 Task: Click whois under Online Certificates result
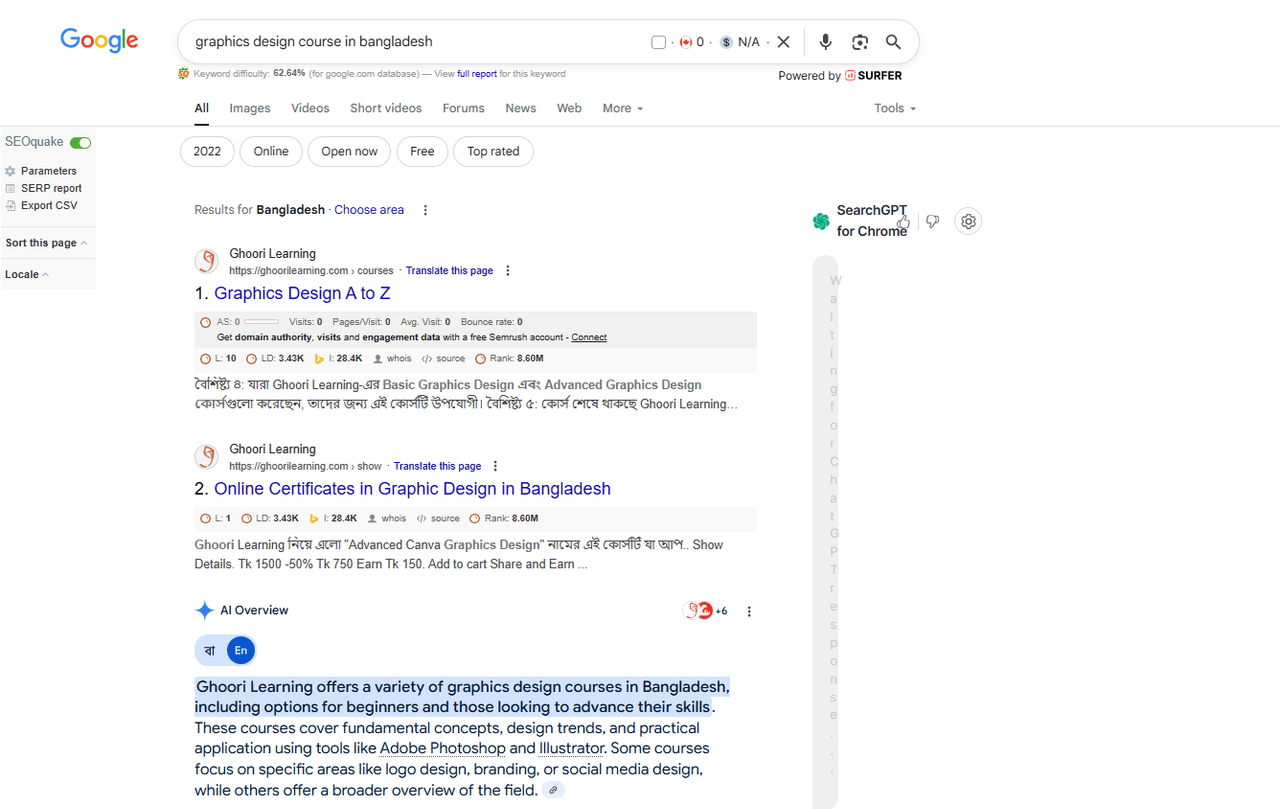(x=387, y=518)
